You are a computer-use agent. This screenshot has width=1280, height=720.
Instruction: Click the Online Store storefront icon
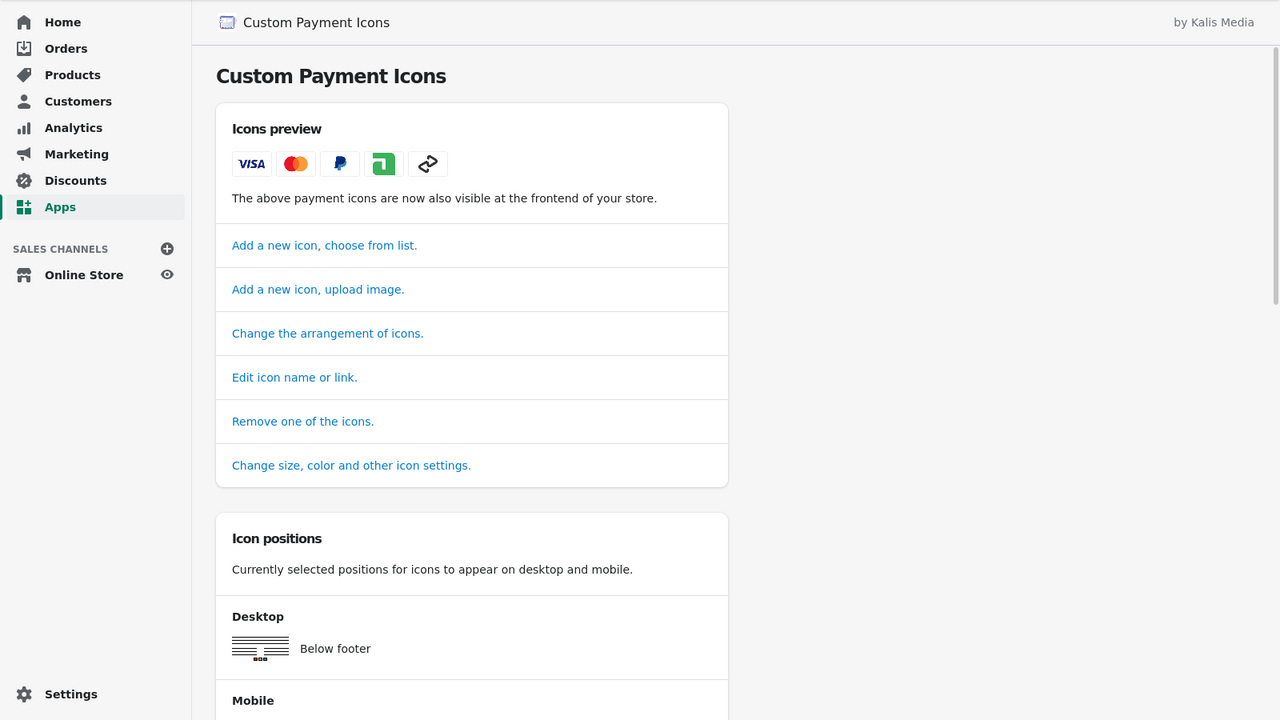[24, 275]
